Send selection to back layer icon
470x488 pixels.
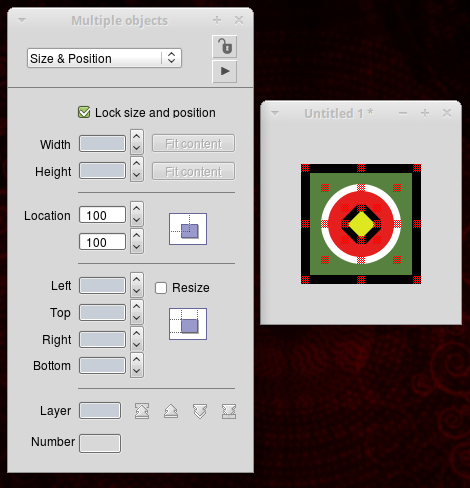coord(229,411)
